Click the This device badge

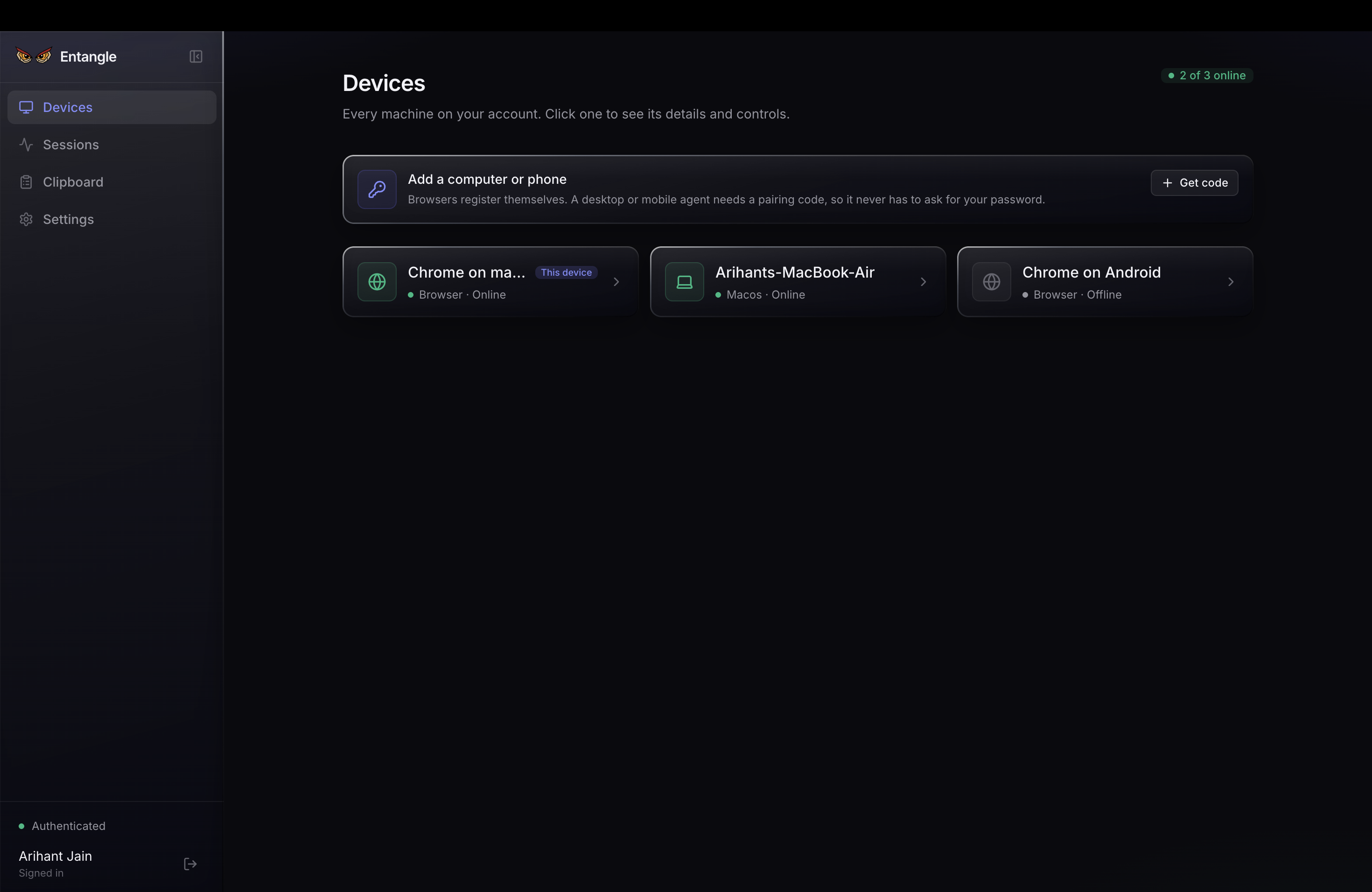(x=566, y=272)
